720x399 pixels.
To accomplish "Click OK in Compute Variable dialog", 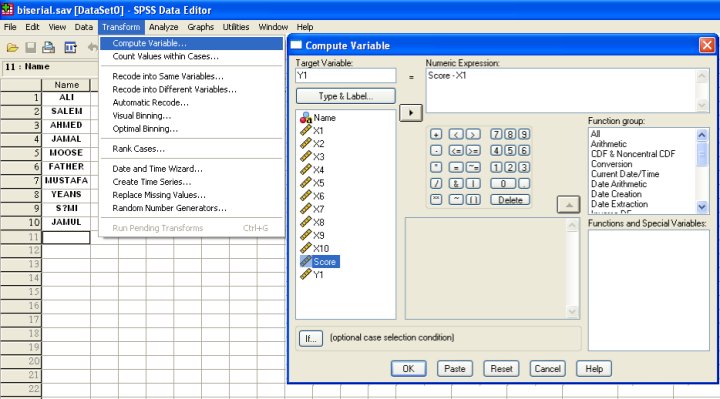I will (408, 369).
